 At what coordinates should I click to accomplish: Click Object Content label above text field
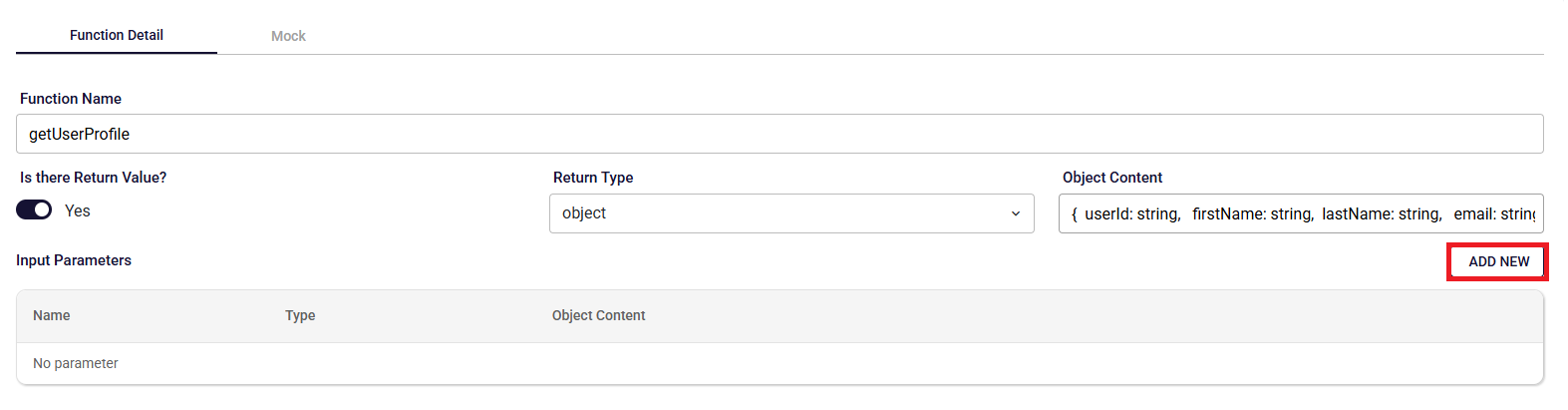[1112, 178]
